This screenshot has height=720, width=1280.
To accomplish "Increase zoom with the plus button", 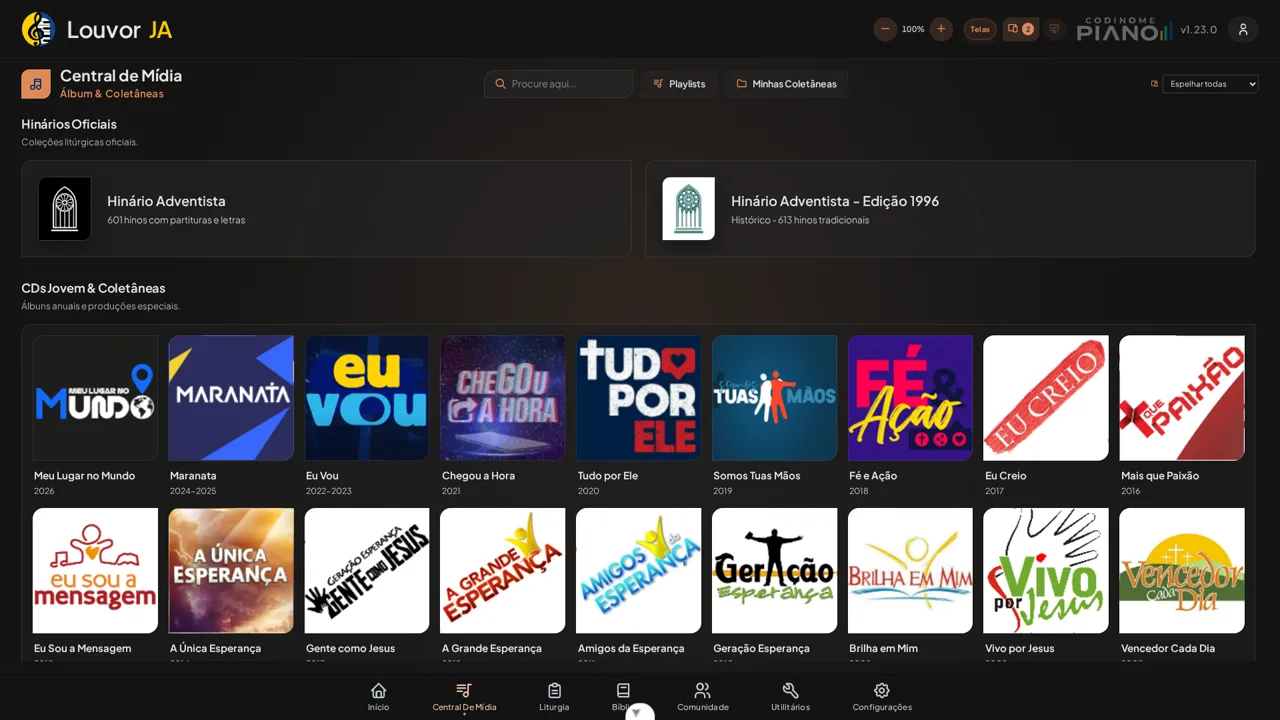I will pos(941,29).
